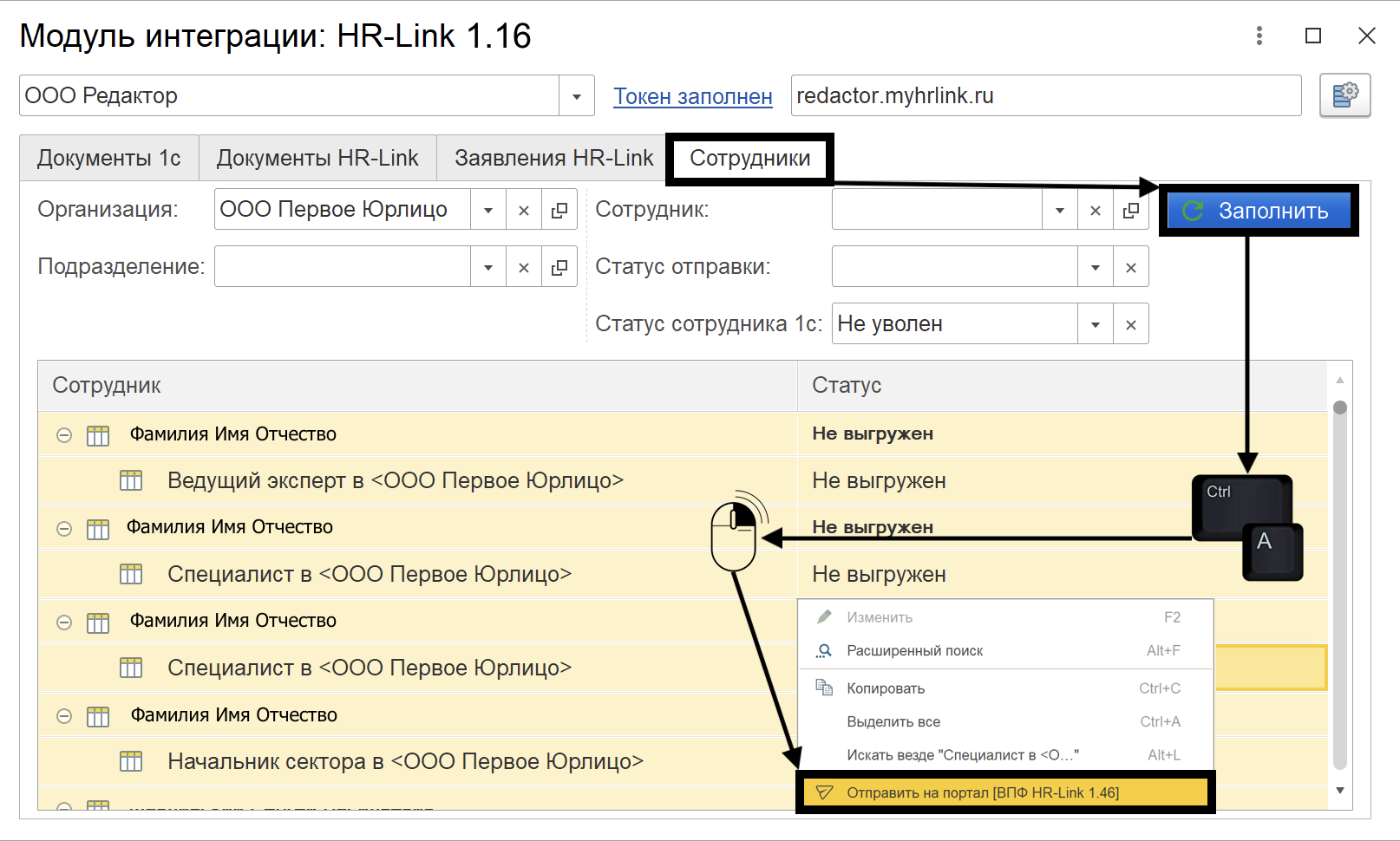Image resolution: width=1400 pixels, height=841 pixels.
Task: Expand the Статус сотрудника 1с dropdown
Action: pos(1096,324)
